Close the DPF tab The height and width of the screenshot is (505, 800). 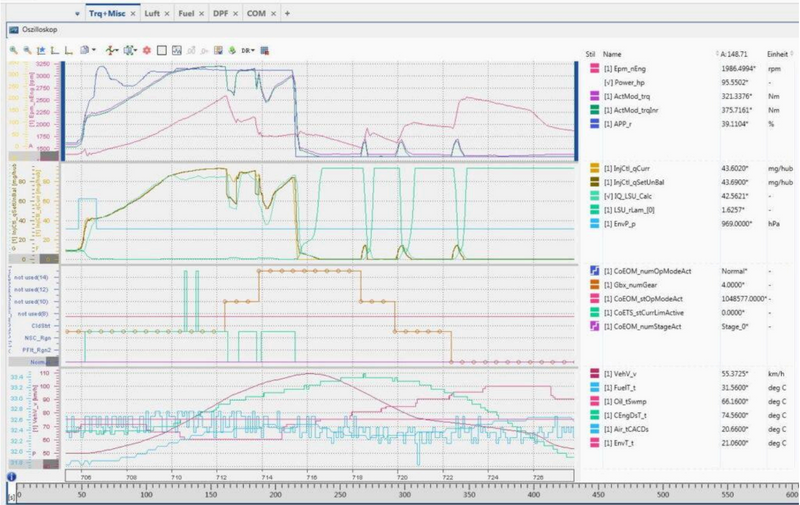(x=237, y=13)
